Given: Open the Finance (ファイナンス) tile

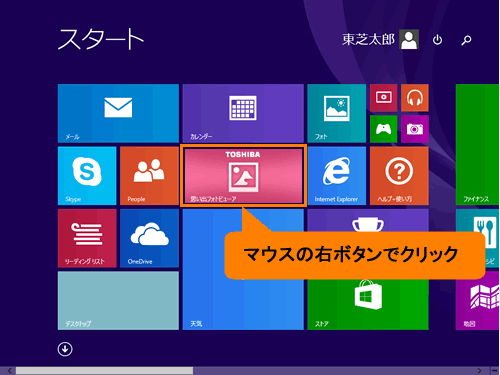Looking at the screenshot, I should click(477, 144).
